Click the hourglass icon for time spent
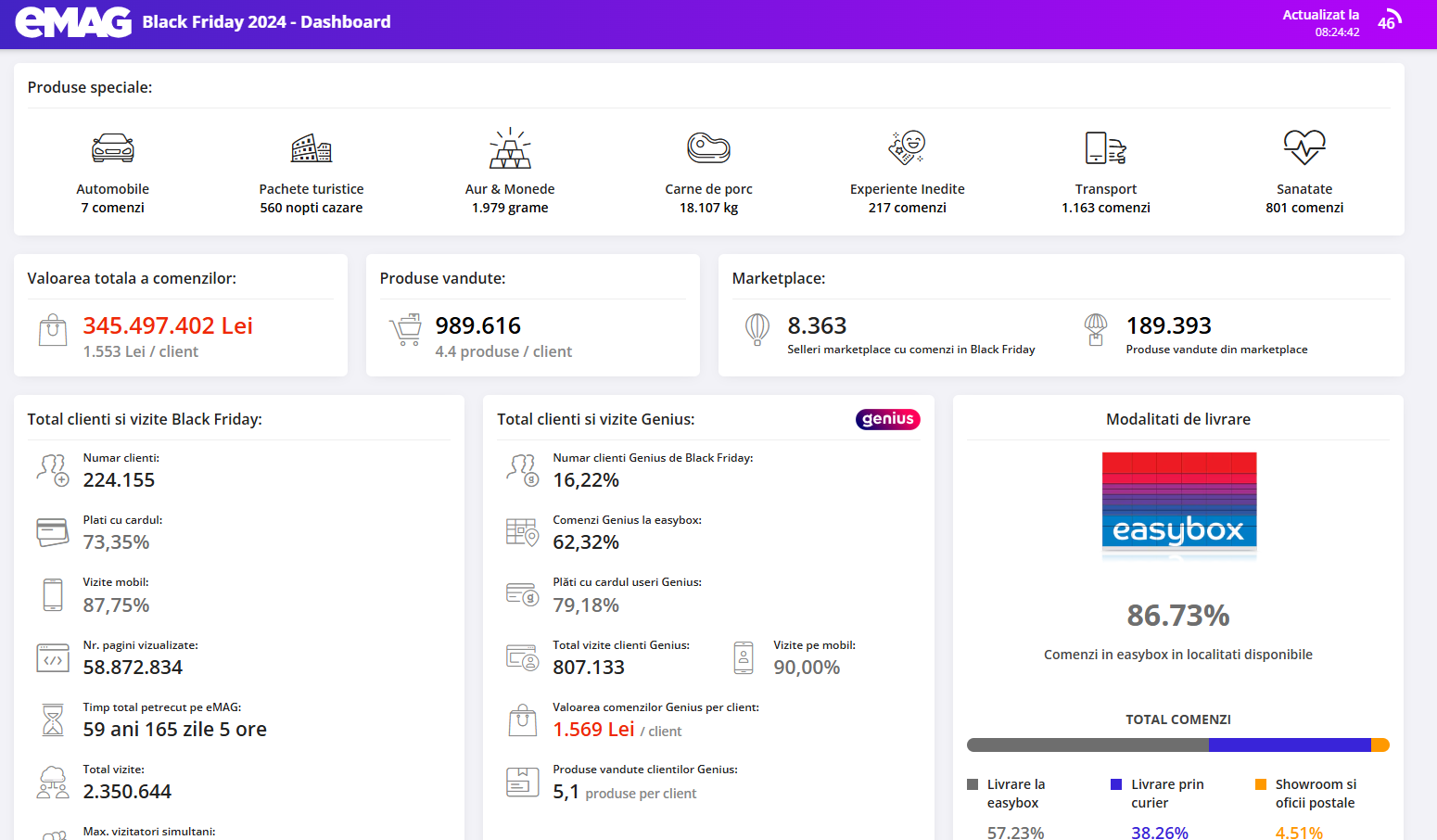 click(x=53, y=719)
